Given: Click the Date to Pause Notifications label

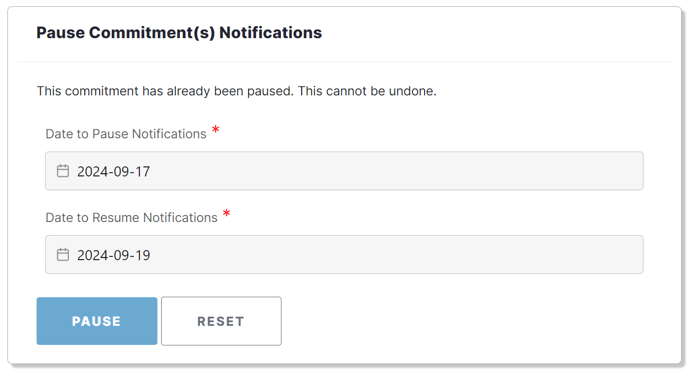Looking at the screenshot, I should [x=126, y=134].
